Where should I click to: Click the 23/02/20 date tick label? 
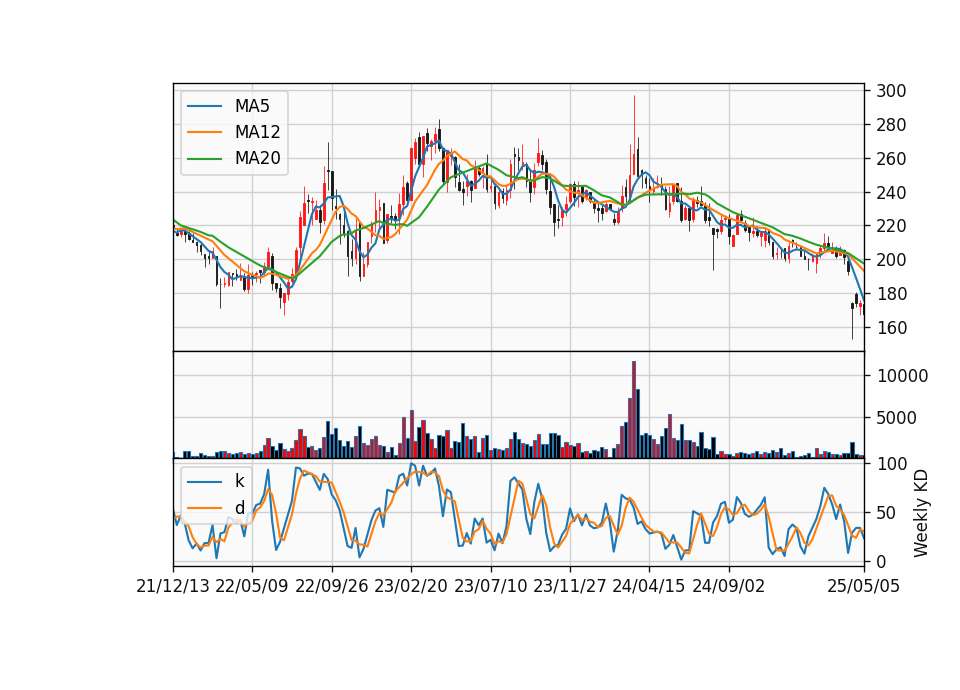click(411, 586)
